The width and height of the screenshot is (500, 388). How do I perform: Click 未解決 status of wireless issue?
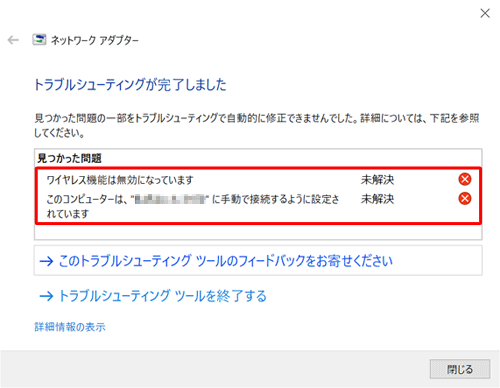point(377,180)
